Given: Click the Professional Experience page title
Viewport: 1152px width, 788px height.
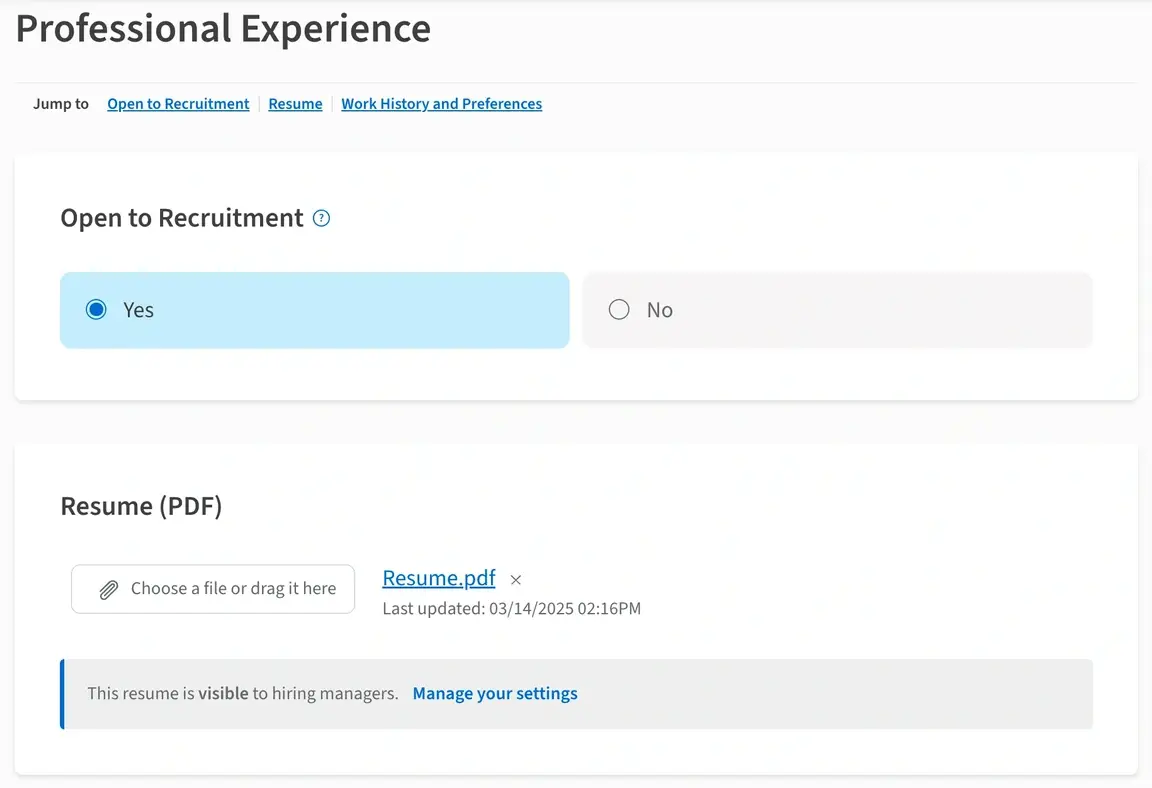Looking at the screenshot, I should point(223,29).
